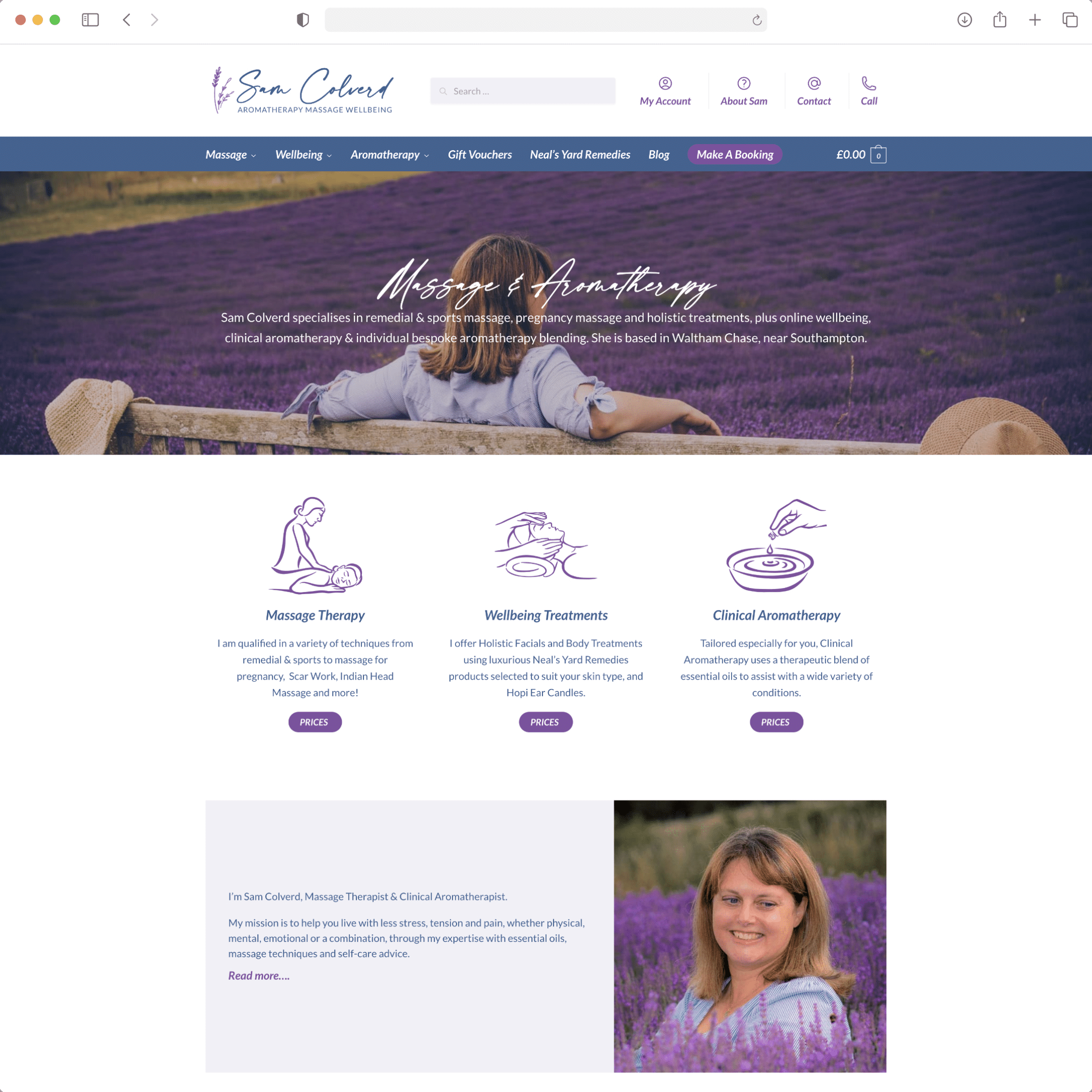
Task: Select the Gift Vouchers menu item
Action: click(479, 153)
